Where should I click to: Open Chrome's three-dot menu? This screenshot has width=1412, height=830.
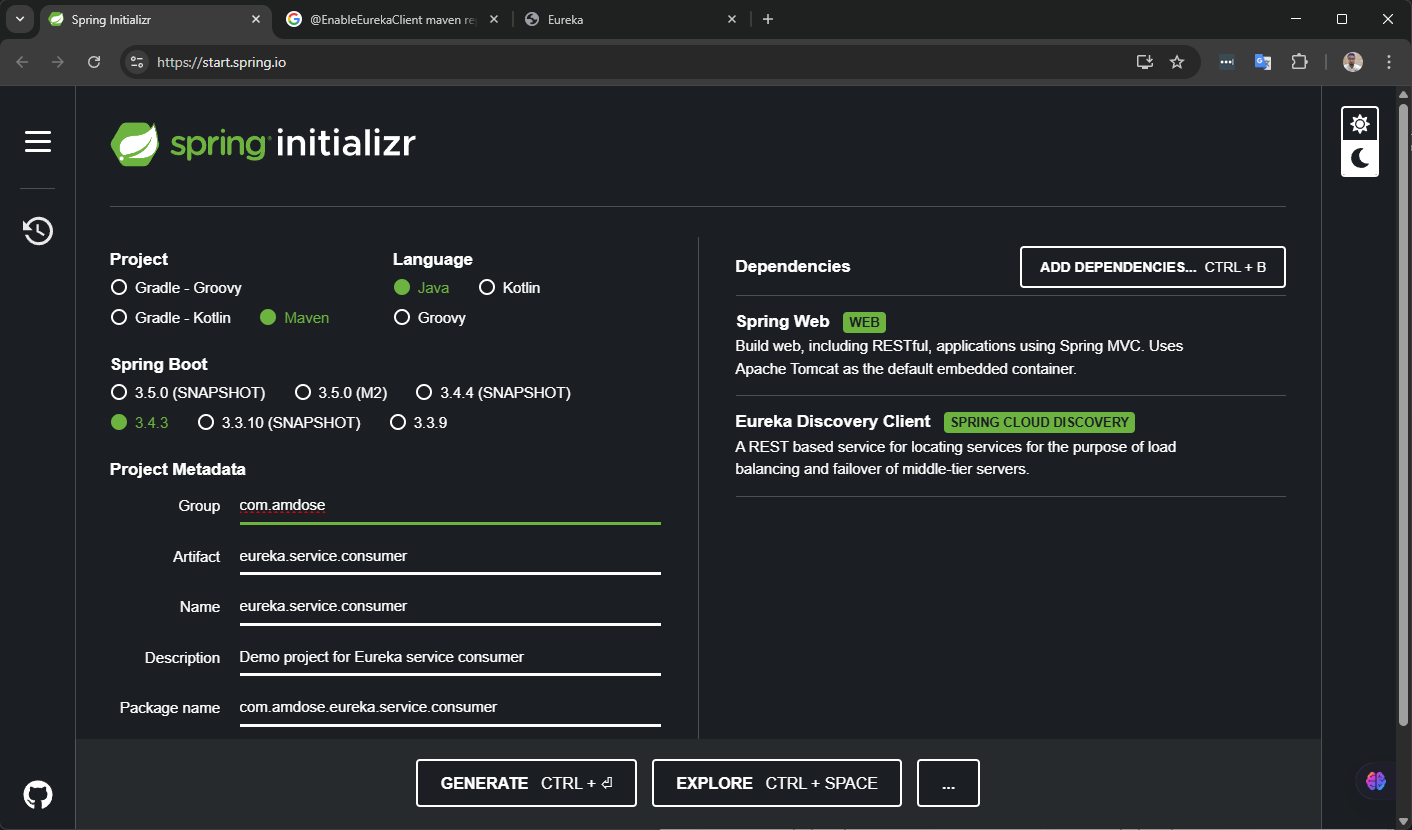click(1388, 62)
